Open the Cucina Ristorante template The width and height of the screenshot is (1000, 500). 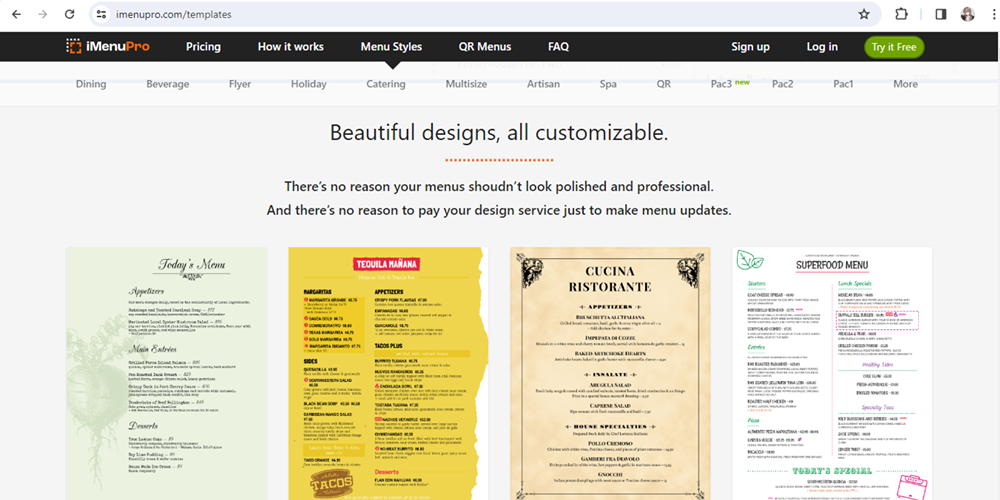point(610,373)
